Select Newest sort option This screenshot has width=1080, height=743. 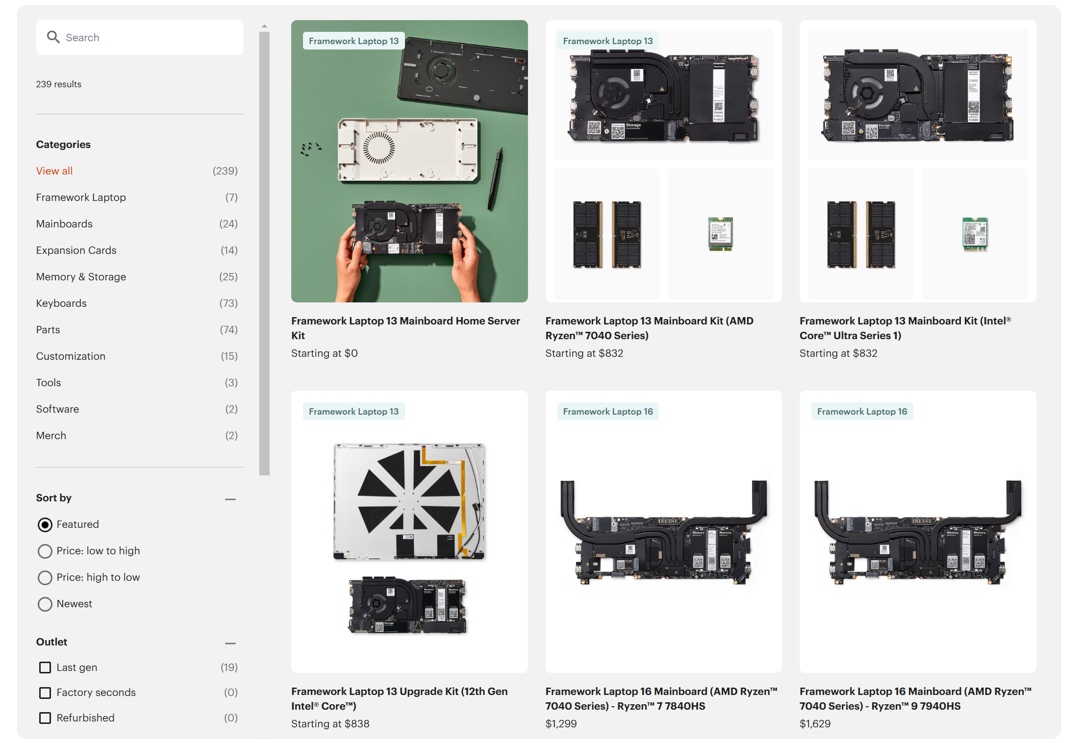click(x=45, y=605)
